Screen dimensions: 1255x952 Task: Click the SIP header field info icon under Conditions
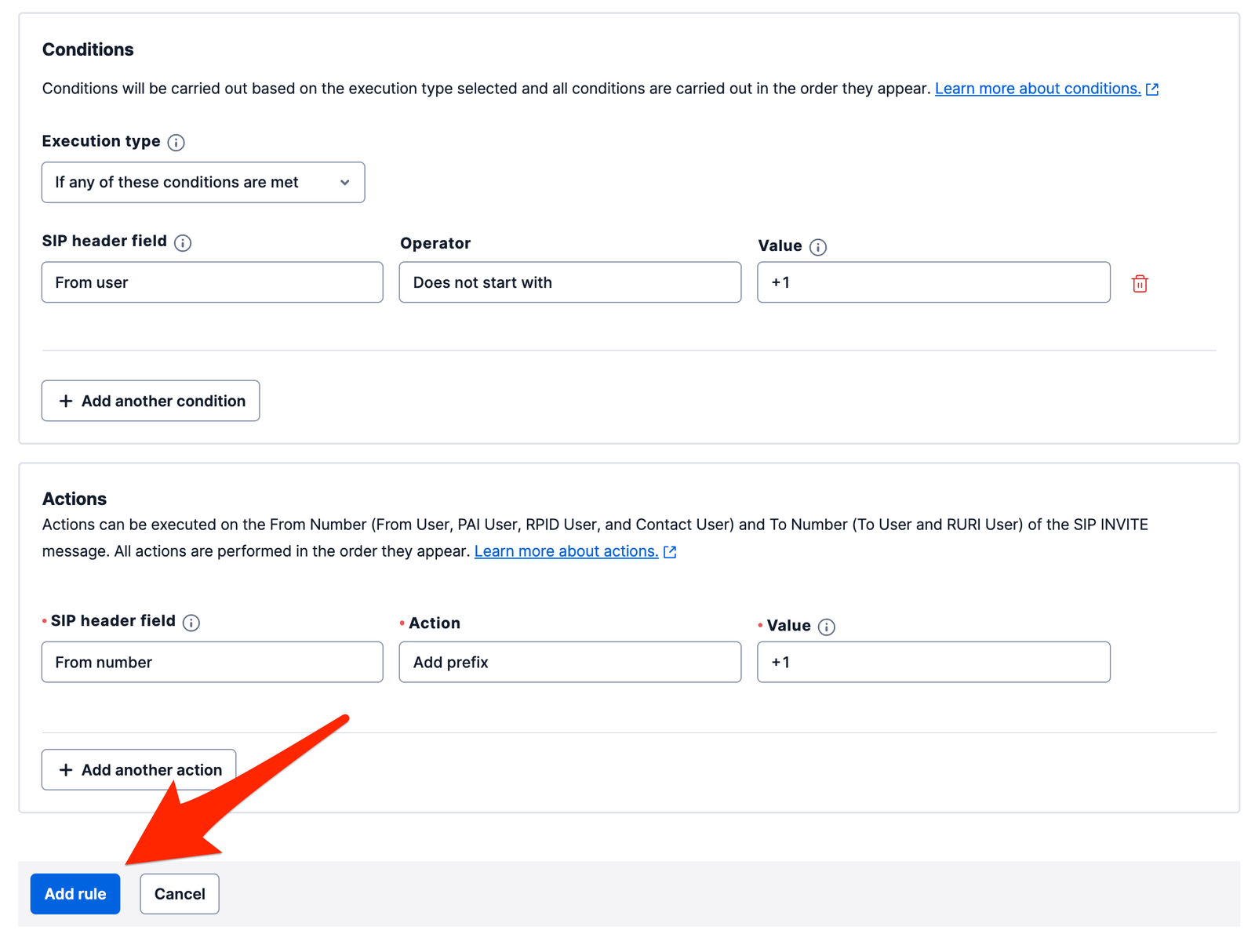183,242
